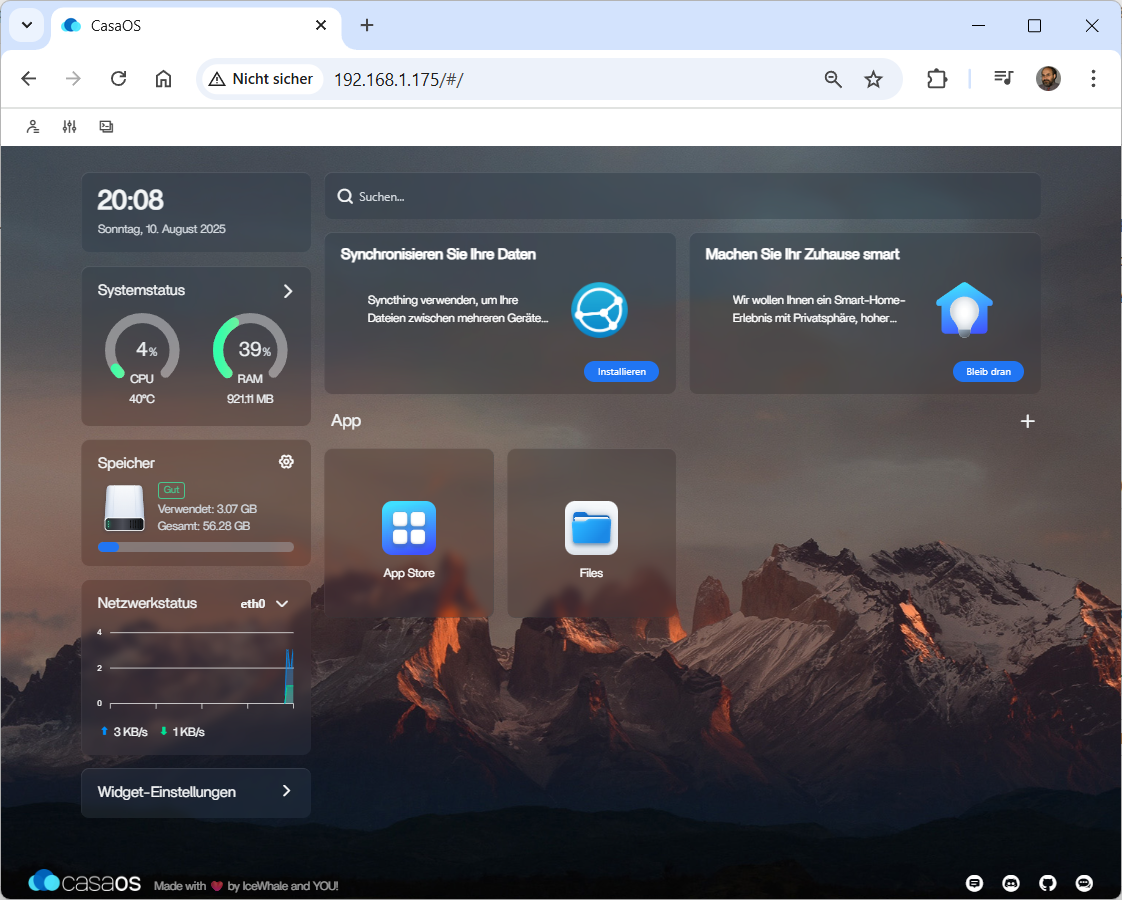Open the GitHub link icon
The image size is (1122, 900).
click(1048, 883)
